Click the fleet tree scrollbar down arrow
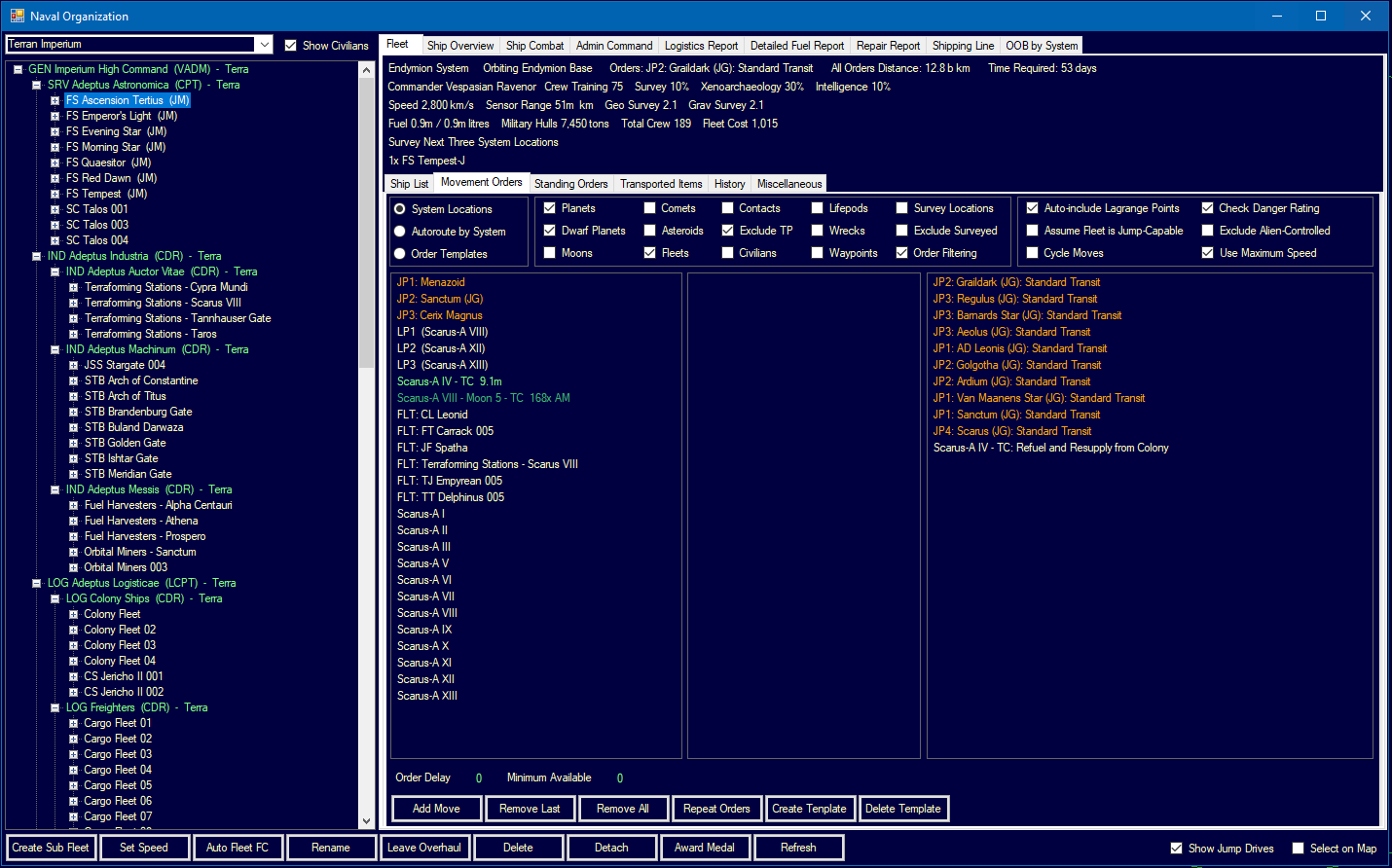The height and width of the screenshot is (868, 1392). coord(367,821)
